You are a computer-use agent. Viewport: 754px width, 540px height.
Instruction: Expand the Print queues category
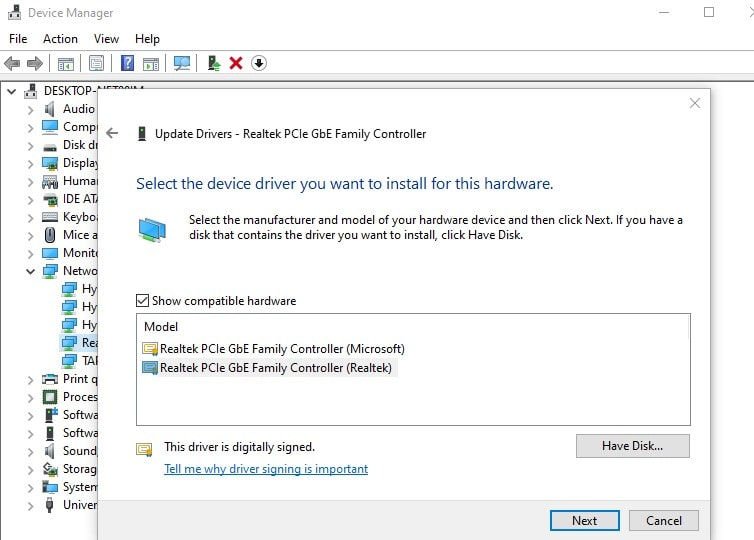(x=30, y=380)
